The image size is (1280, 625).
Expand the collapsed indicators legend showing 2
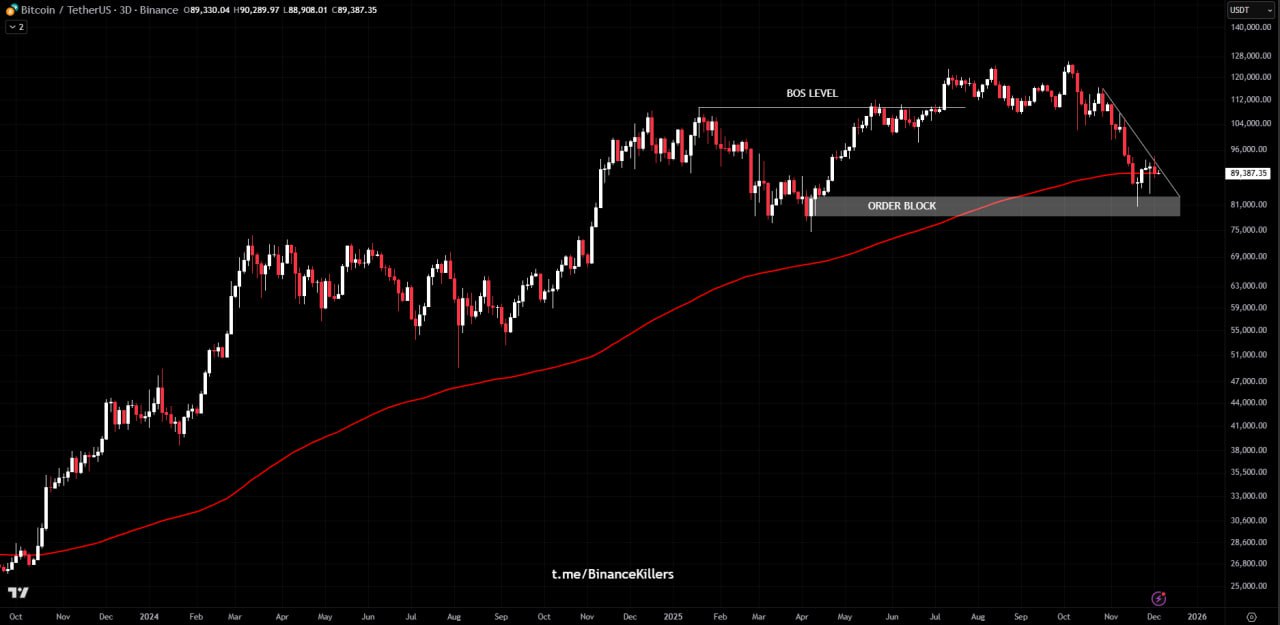(x=16, y=27)
